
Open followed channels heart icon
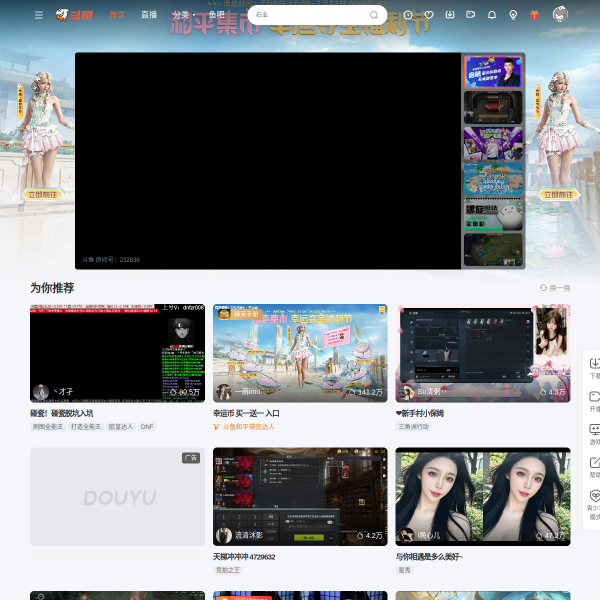pyautogui.click(x=429, y=15)
